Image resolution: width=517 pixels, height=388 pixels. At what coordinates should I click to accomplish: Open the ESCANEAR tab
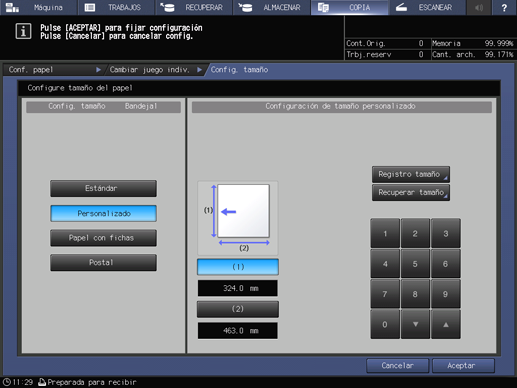(x=427, y=7)
